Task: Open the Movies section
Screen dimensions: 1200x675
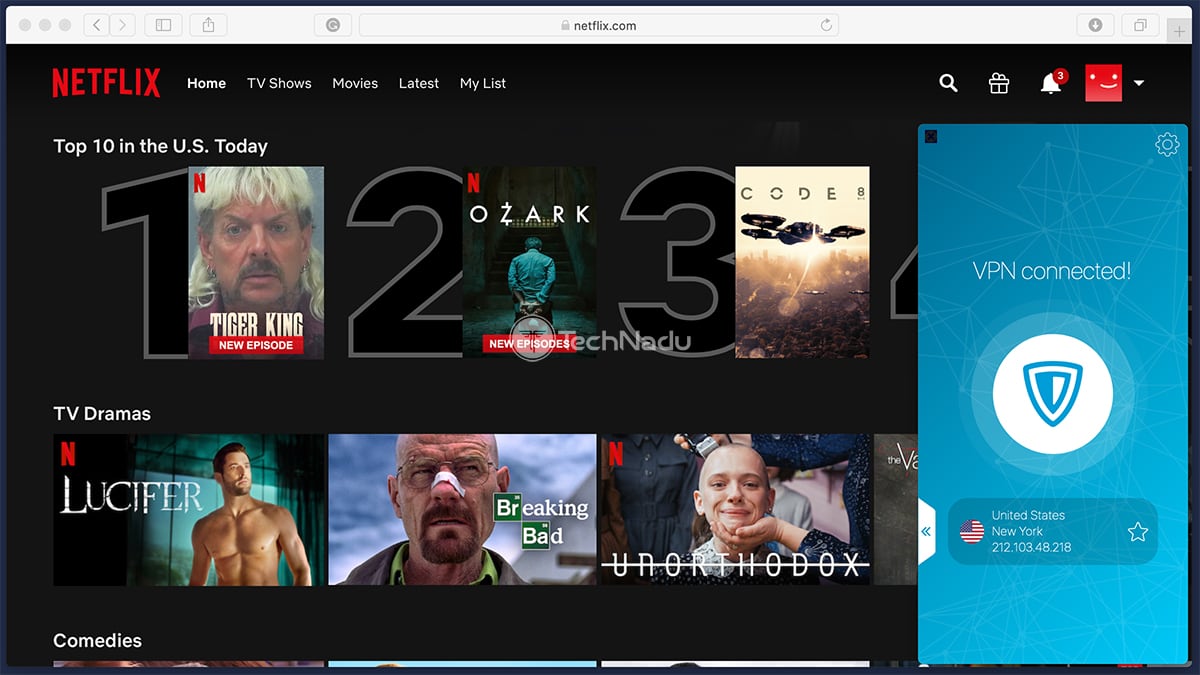Action: [355, 84]
